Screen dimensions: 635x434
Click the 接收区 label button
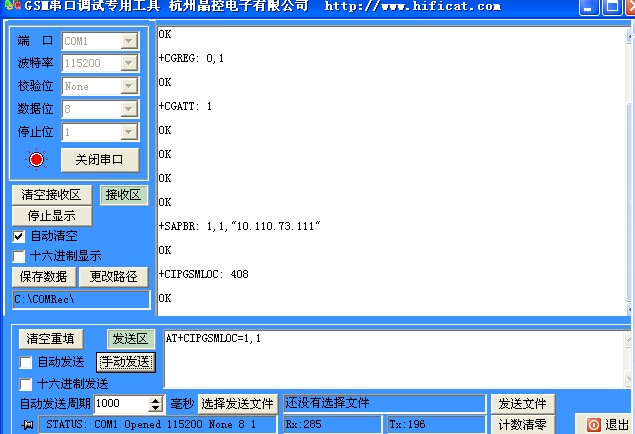point(124,195)
